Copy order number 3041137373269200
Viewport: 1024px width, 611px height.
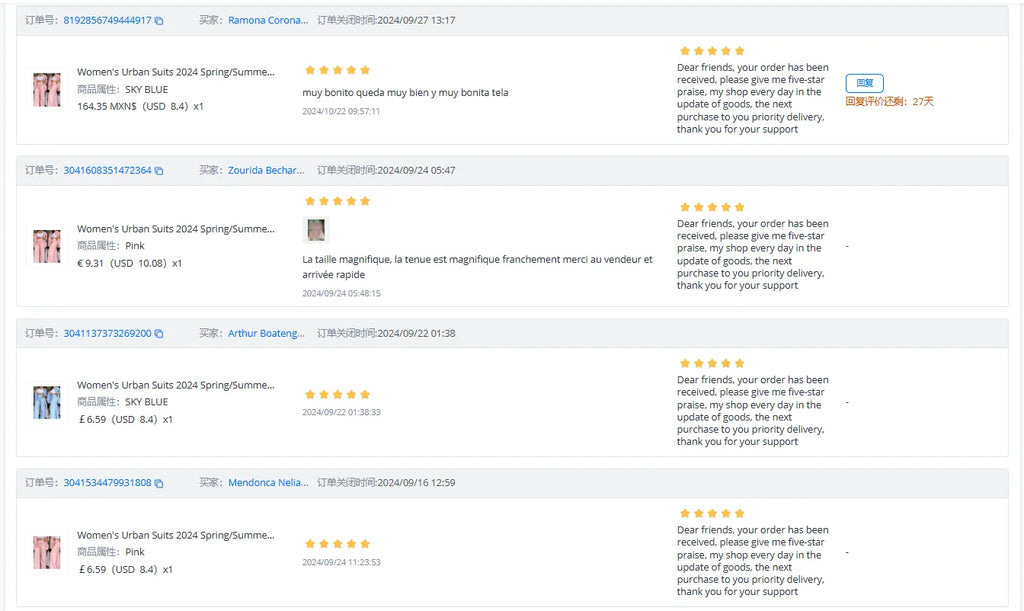point(159,334)
